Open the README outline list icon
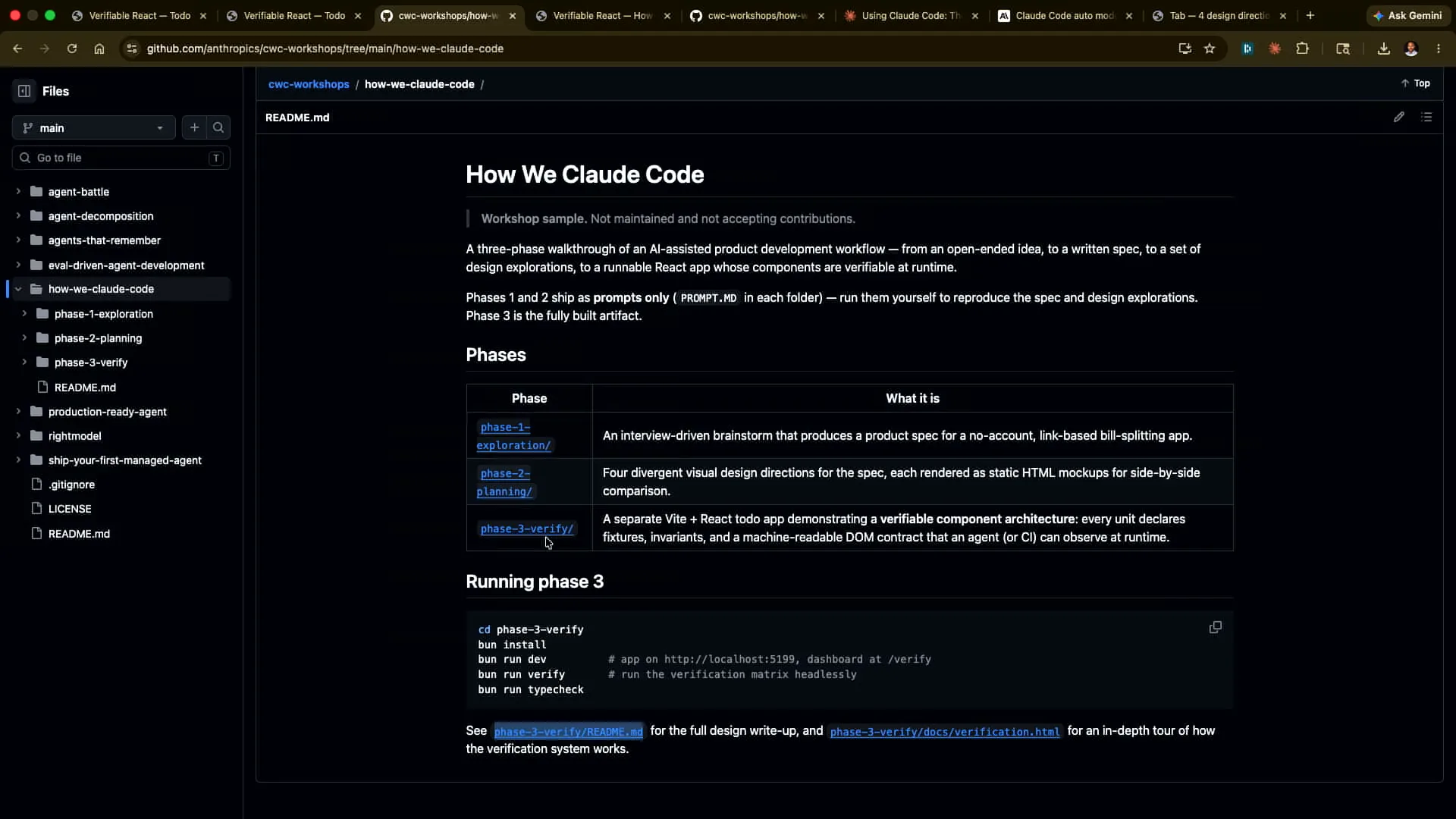This screenshot has height=819, width=1456. click(1426, 118)
